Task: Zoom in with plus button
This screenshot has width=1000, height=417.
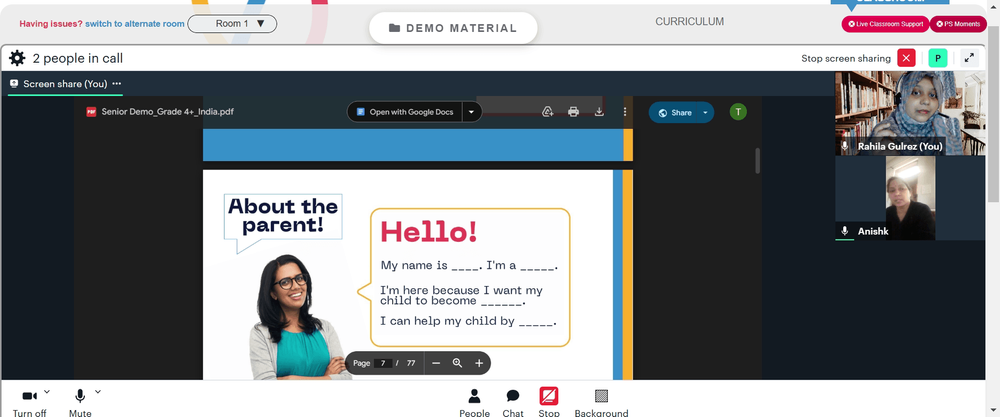Action: click(479, 363)
